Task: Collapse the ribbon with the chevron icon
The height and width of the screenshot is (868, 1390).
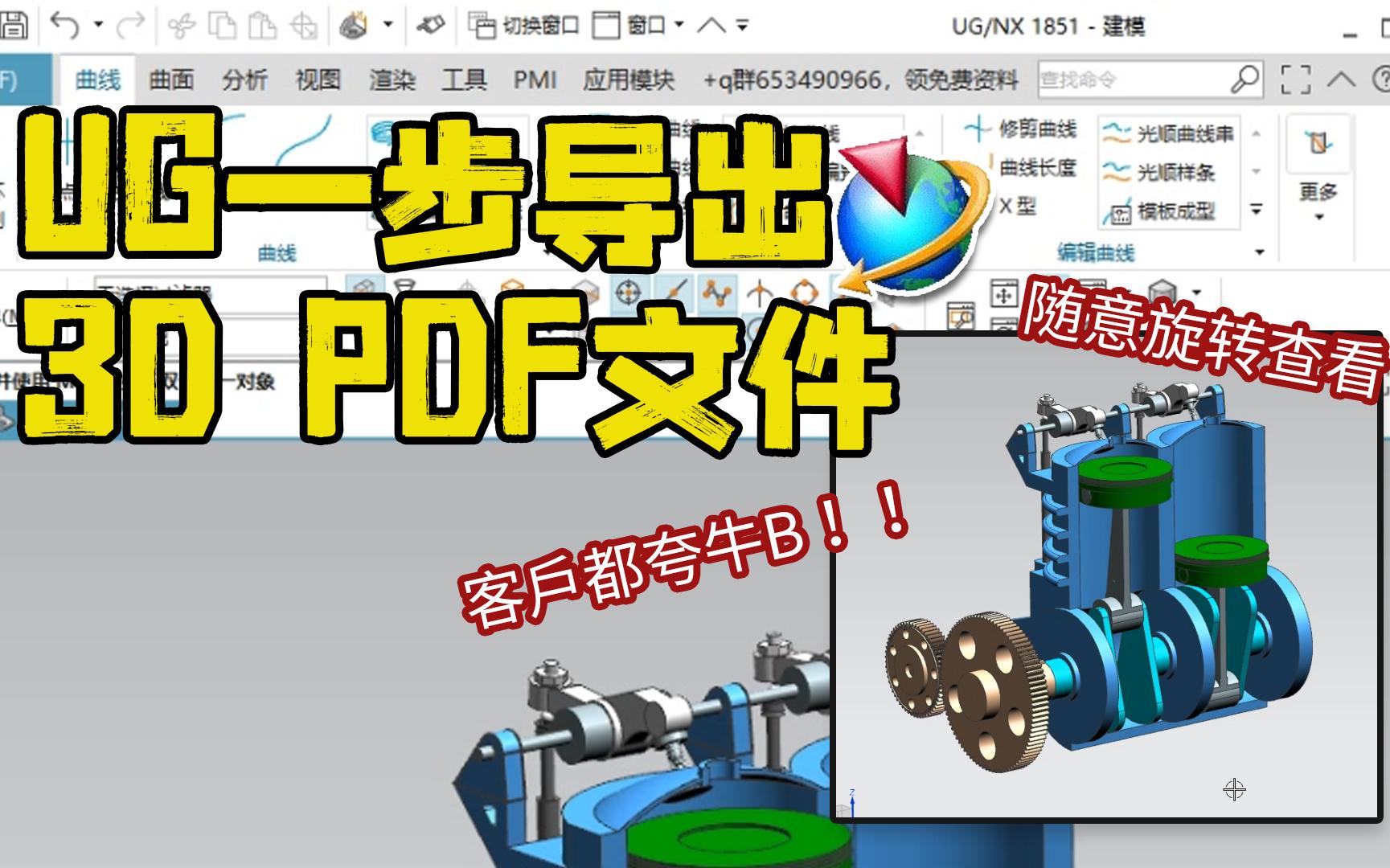Action: pyautogui.click(x=1341, y=80)
